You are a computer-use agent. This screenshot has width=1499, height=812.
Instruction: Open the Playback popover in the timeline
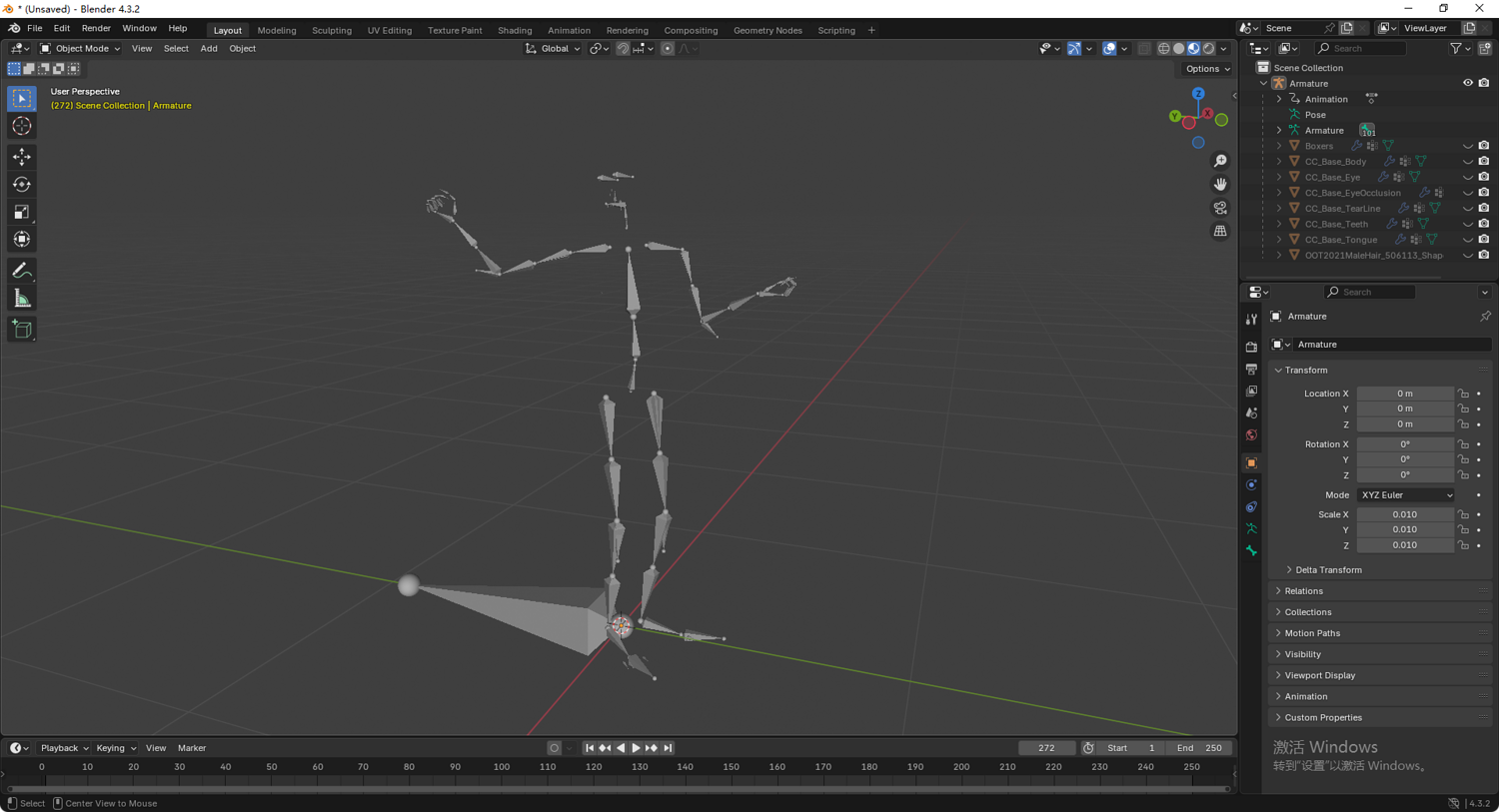64,748
